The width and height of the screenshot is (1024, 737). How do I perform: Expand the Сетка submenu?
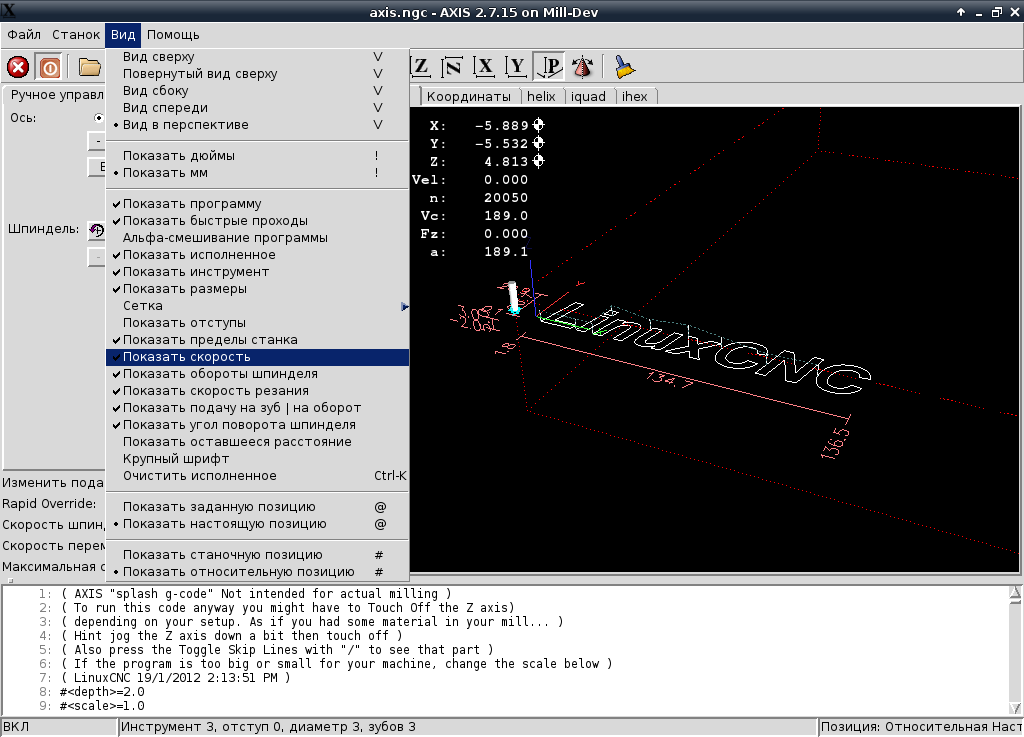click(143, 306)
